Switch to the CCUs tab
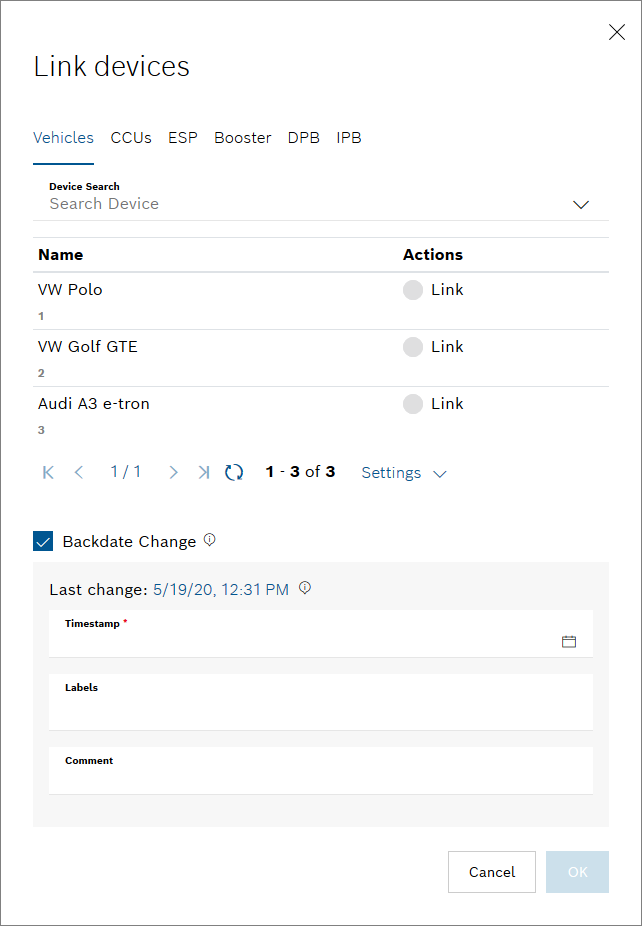642x926 pixels. 131,138
